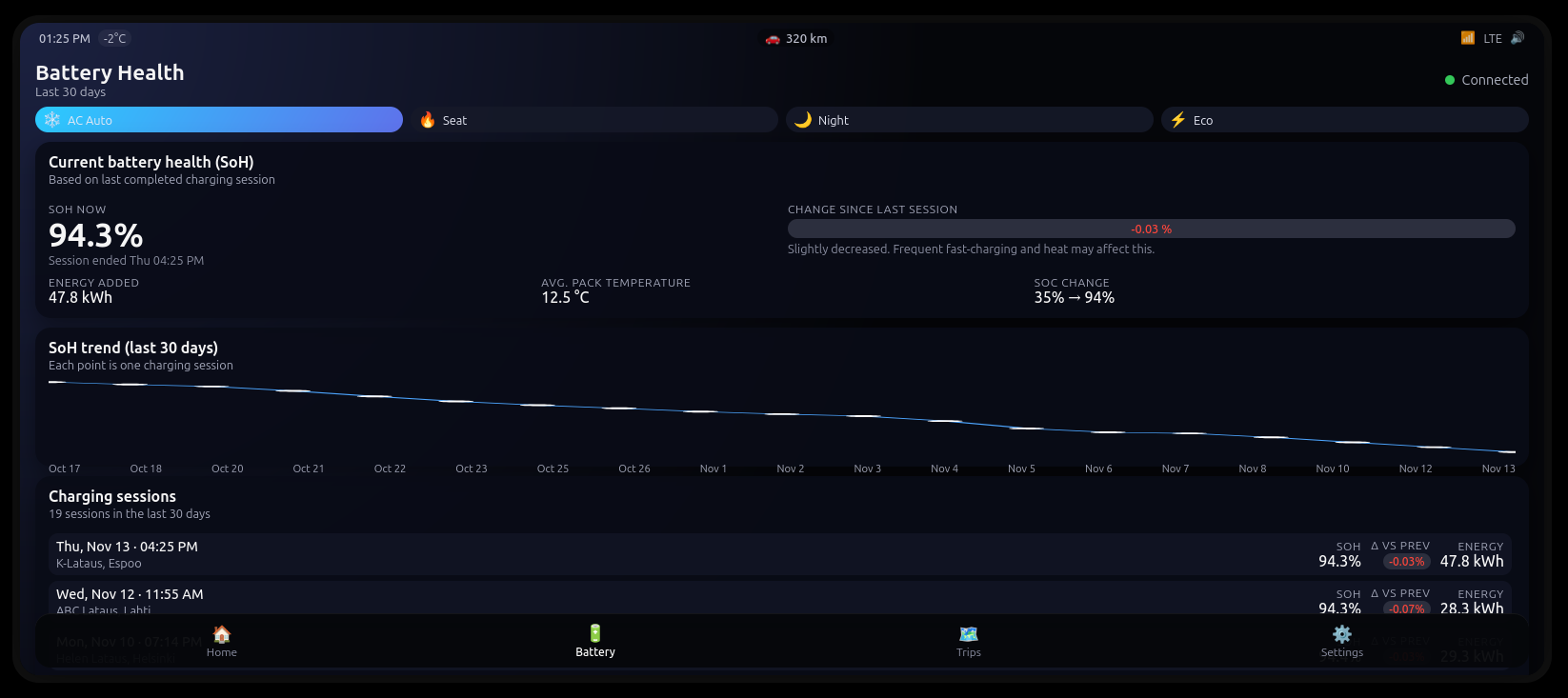Click the green Connected status dot
The height and width of the screenshot is (698, 1568).
point(1450,80)
